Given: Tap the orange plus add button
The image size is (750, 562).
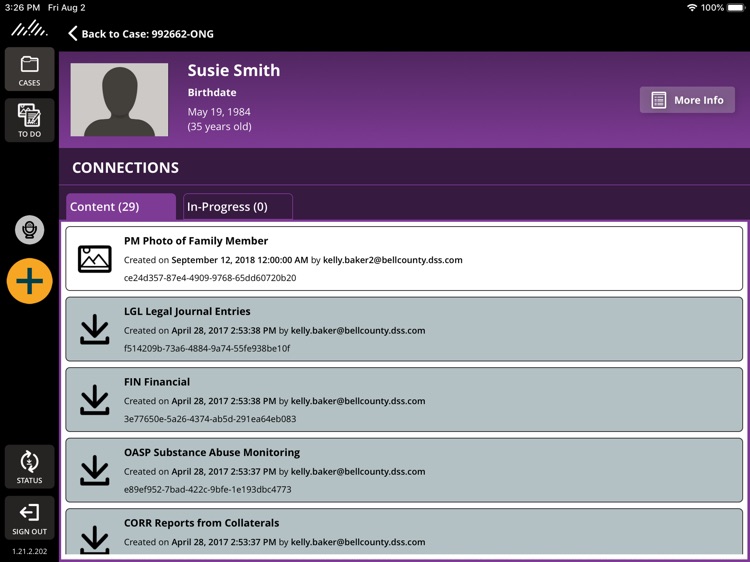Looking at the screenshot, I should click(29, 281).
